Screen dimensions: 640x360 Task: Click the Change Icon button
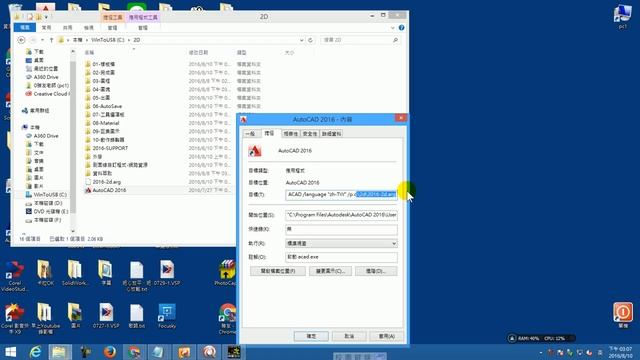tap(330, 271)
